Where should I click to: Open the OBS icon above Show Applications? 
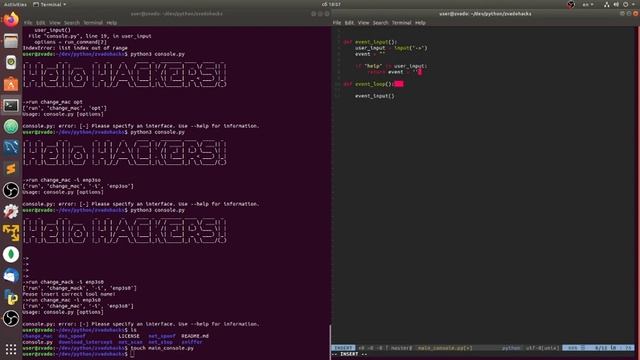pyautogui.click(x=11, y=318)
